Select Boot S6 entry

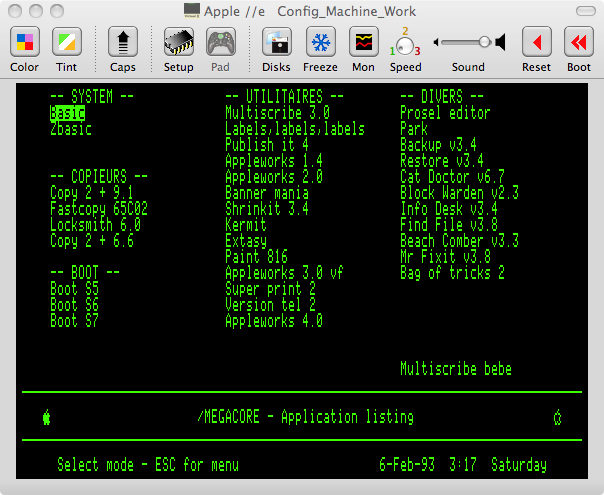[74, 305]
